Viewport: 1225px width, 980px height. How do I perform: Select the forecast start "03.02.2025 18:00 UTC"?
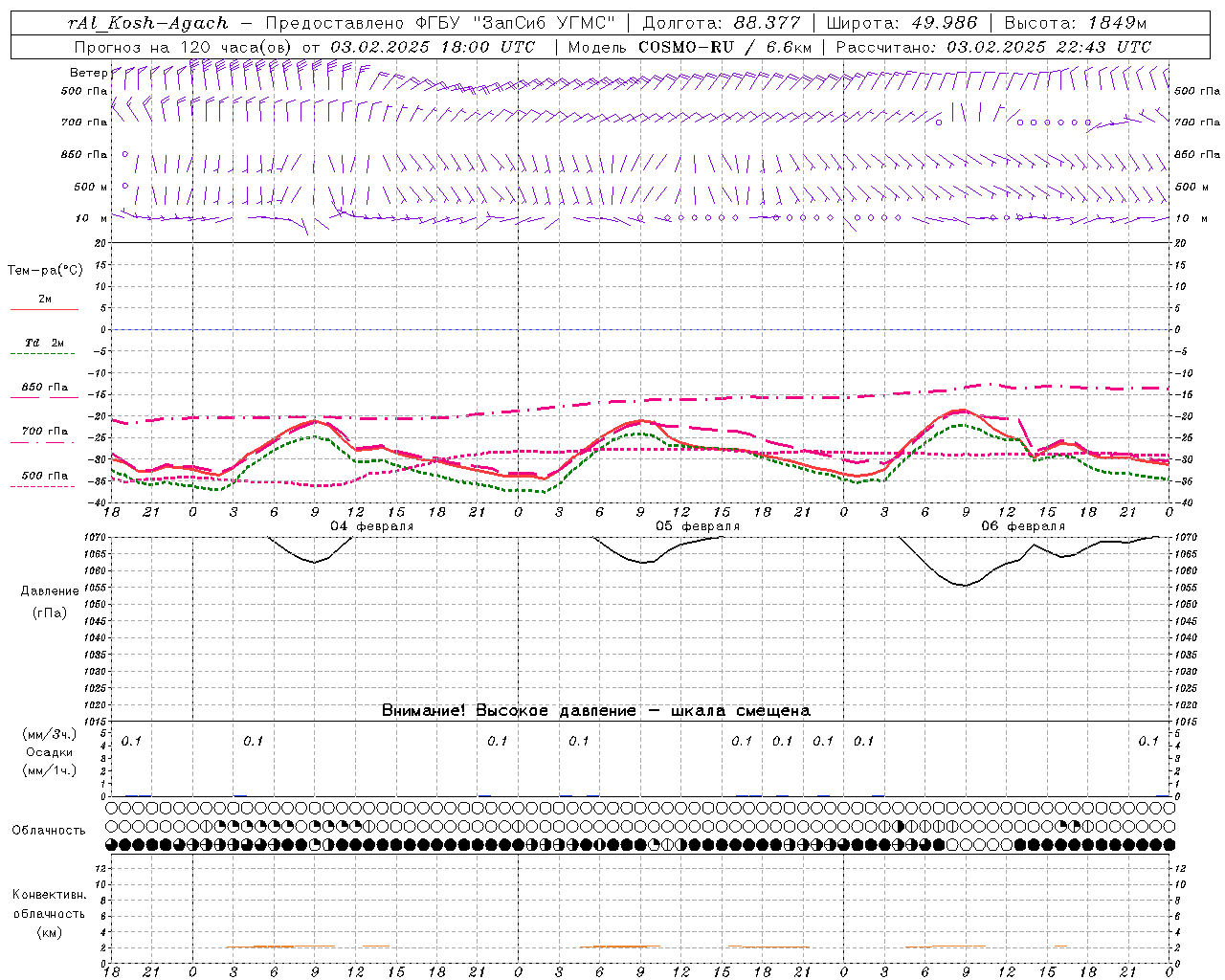tap(433, 47)
